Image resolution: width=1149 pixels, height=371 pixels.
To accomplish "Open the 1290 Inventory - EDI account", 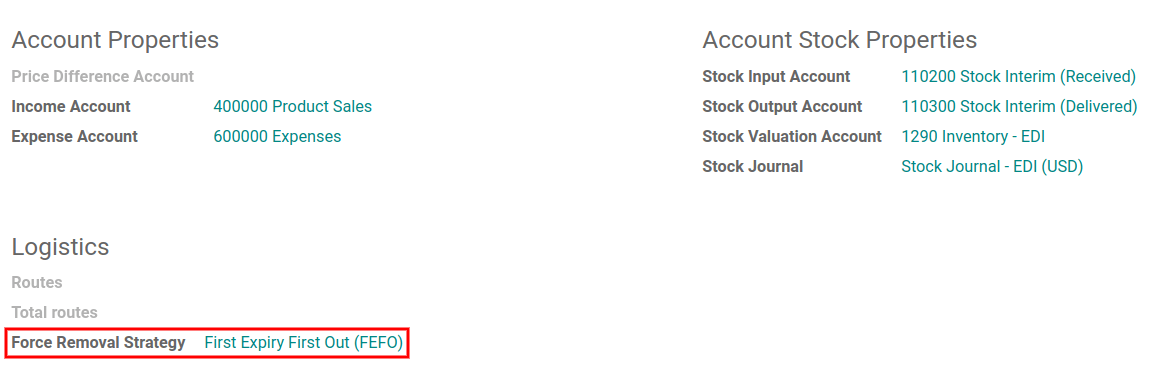I will click(973, 137).
